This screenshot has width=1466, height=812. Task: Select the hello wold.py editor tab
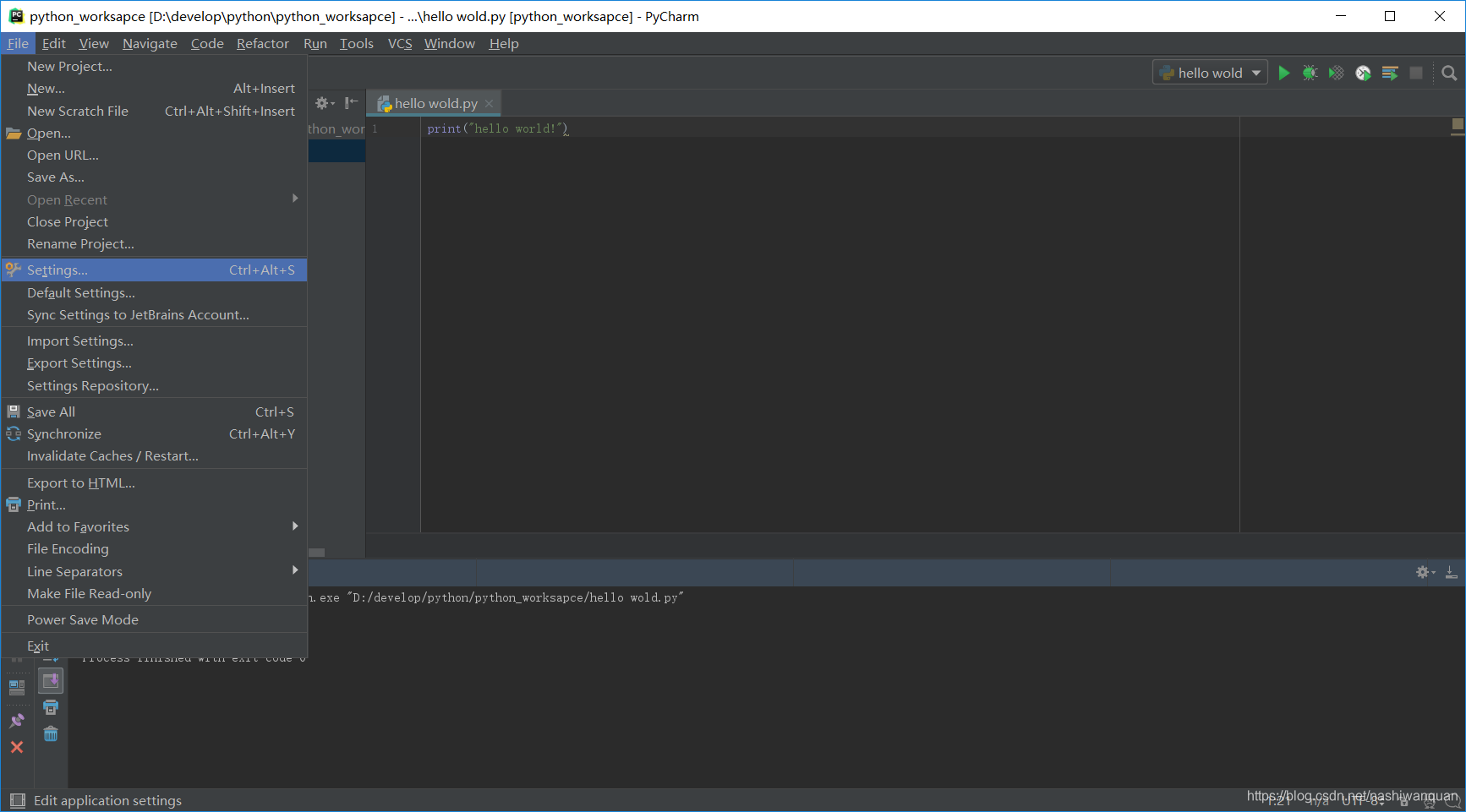point(435,103)
